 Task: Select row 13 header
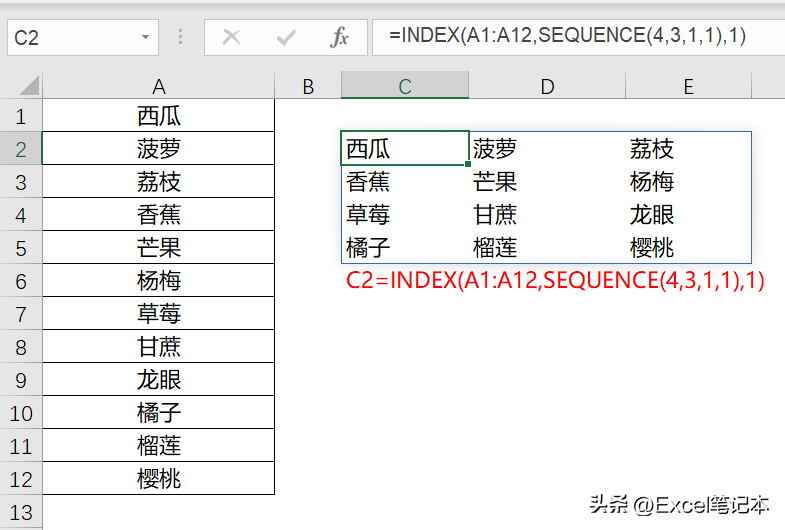21,512
